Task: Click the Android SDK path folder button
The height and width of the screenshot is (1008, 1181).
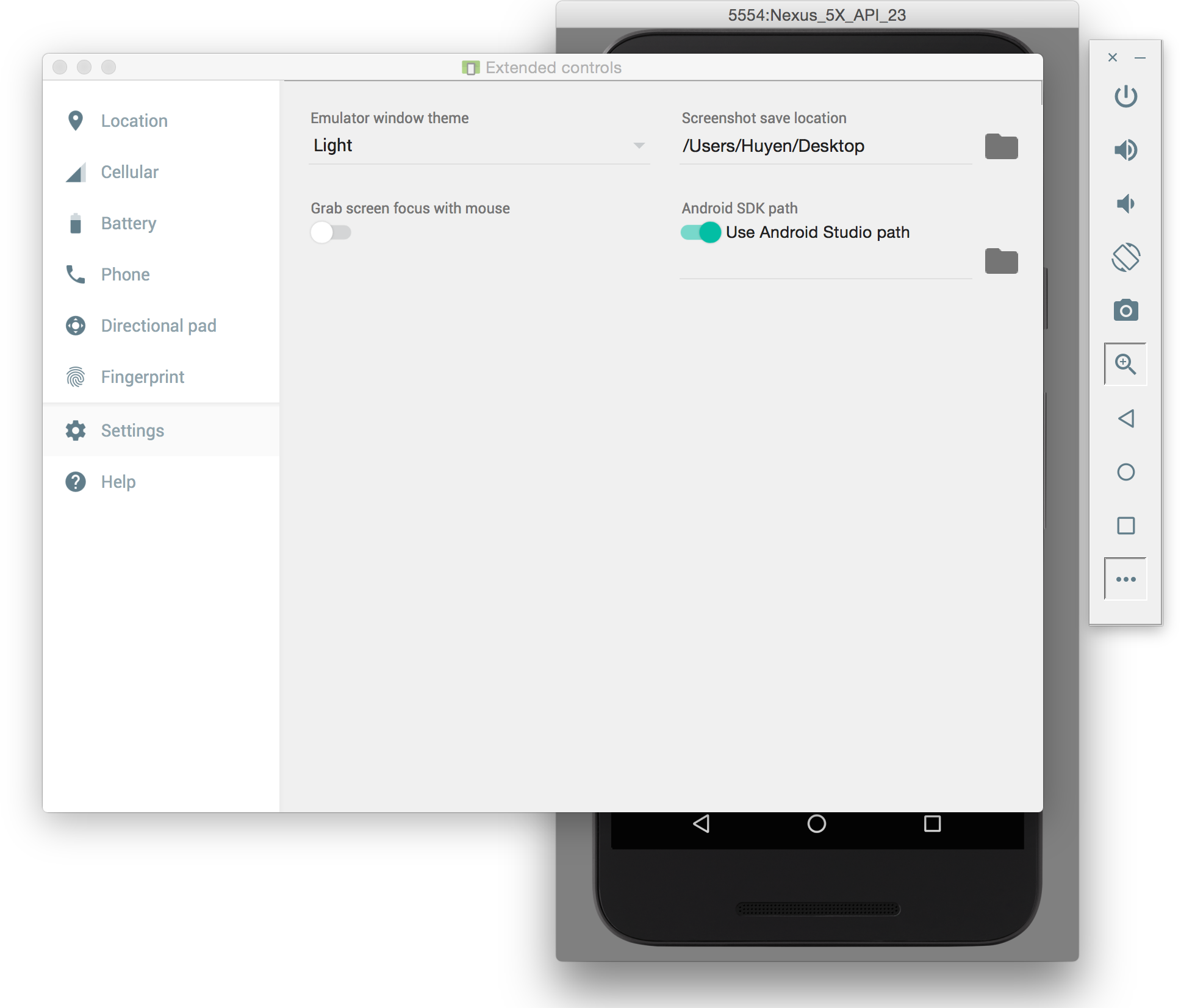Action: click(1000, 260)
